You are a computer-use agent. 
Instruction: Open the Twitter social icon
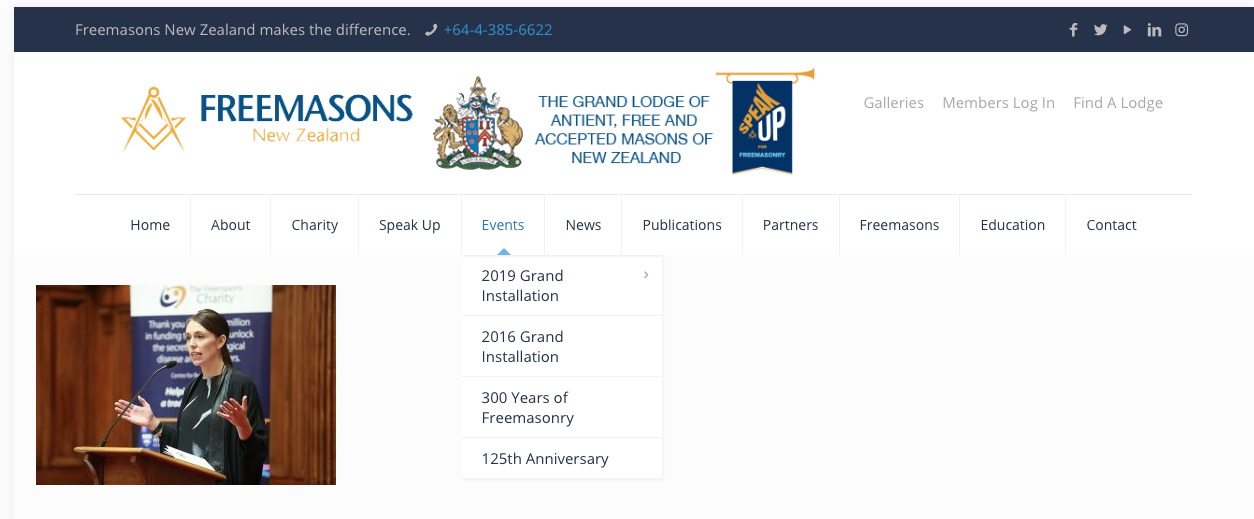(1100, 30)
